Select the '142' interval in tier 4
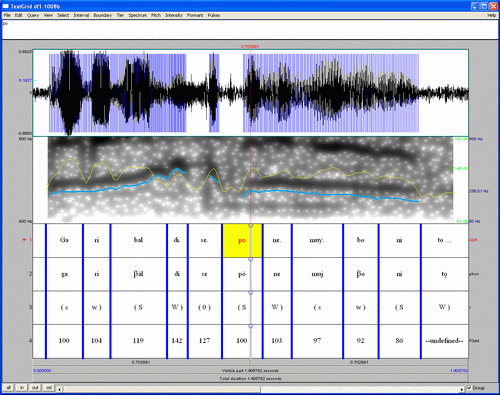Viewport: 500px width, 395px height. pos(177,341)
